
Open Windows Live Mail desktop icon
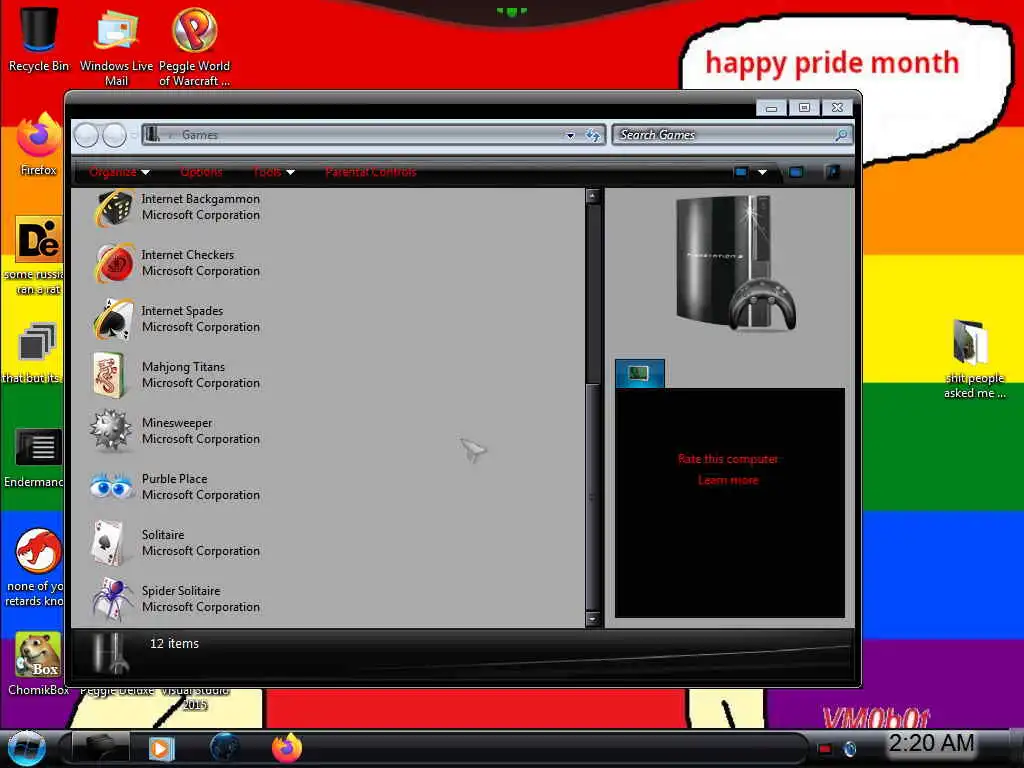click(x=116, y=30)
